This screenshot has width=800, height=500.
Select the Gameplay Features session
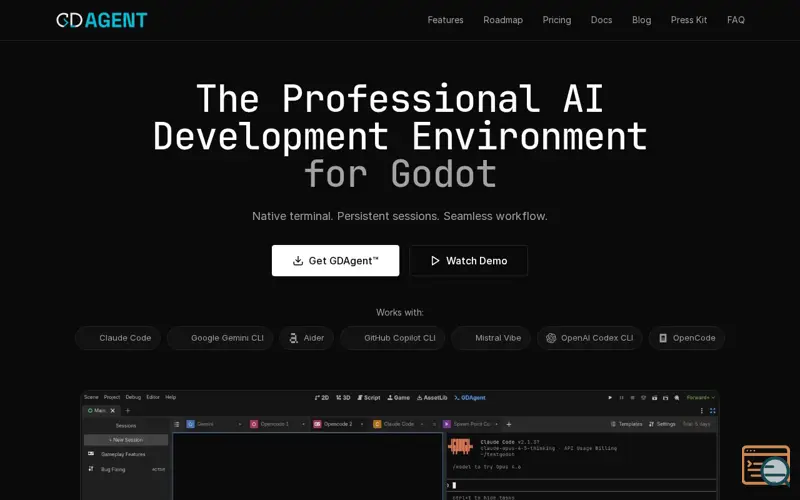point(126,454)
